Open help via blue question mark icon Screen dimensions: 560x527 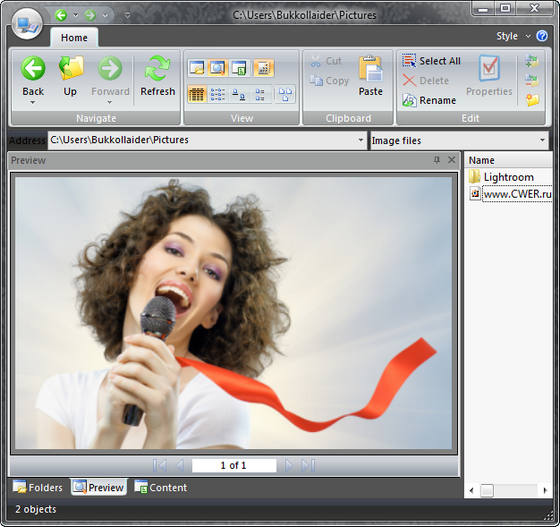542,36
